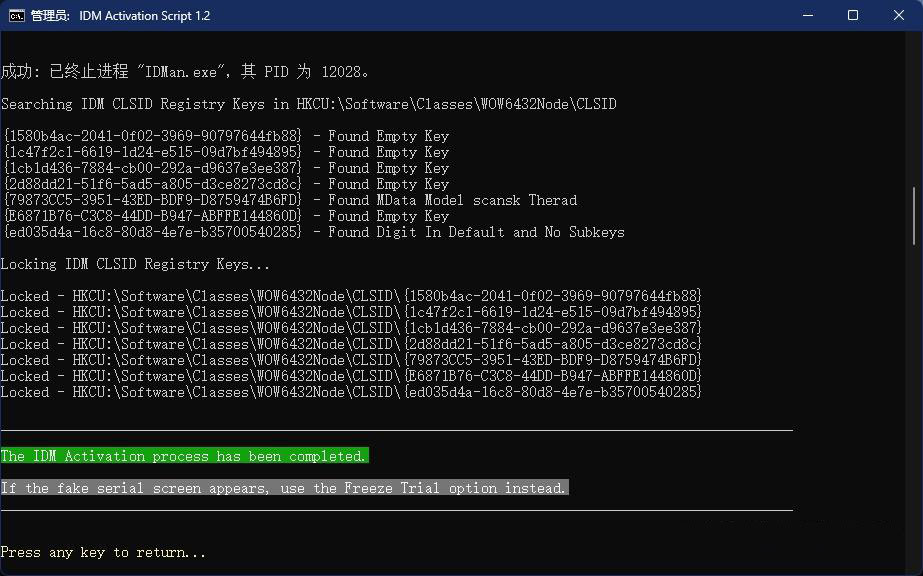Close the IDM Activation Script console

[899, 15]
